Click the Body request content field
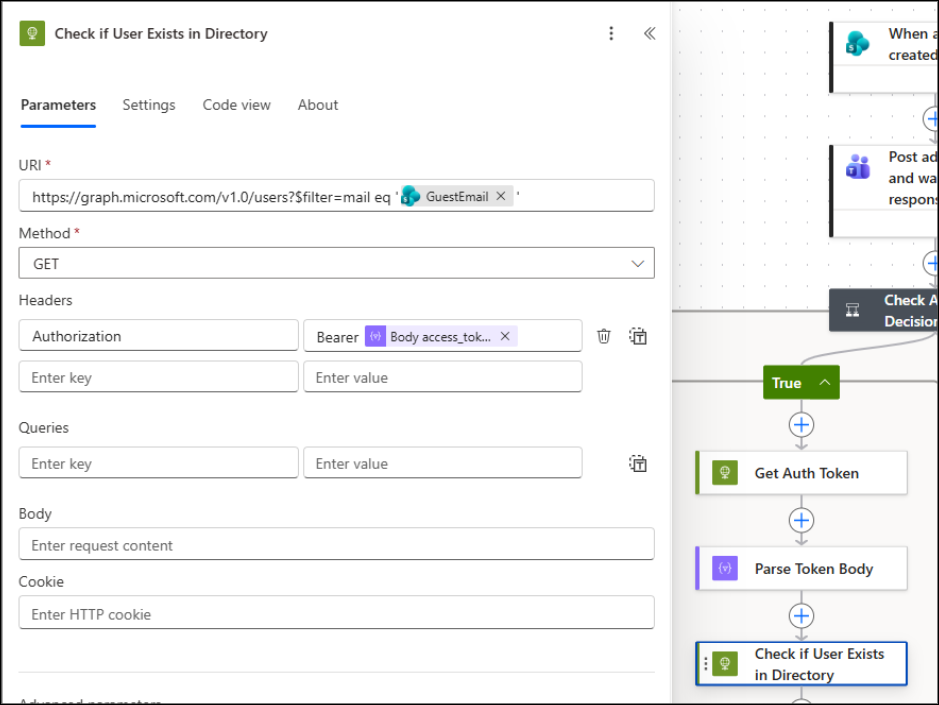Image resolution: width=939 pixels, height=705 pixels. pos(336,545)
